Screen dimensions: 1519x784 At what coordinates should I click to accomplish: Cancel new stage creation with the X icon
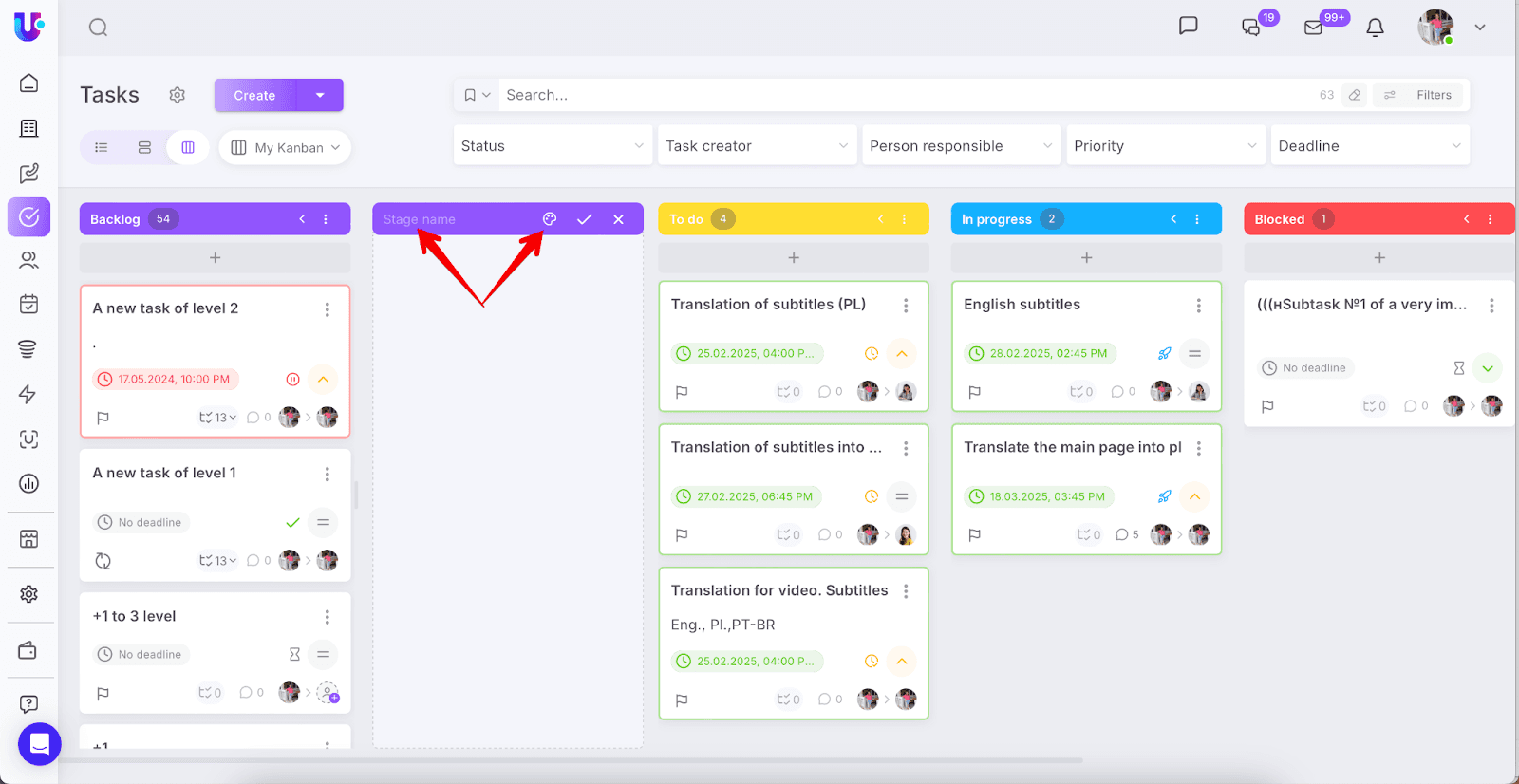tap(618, 219)
